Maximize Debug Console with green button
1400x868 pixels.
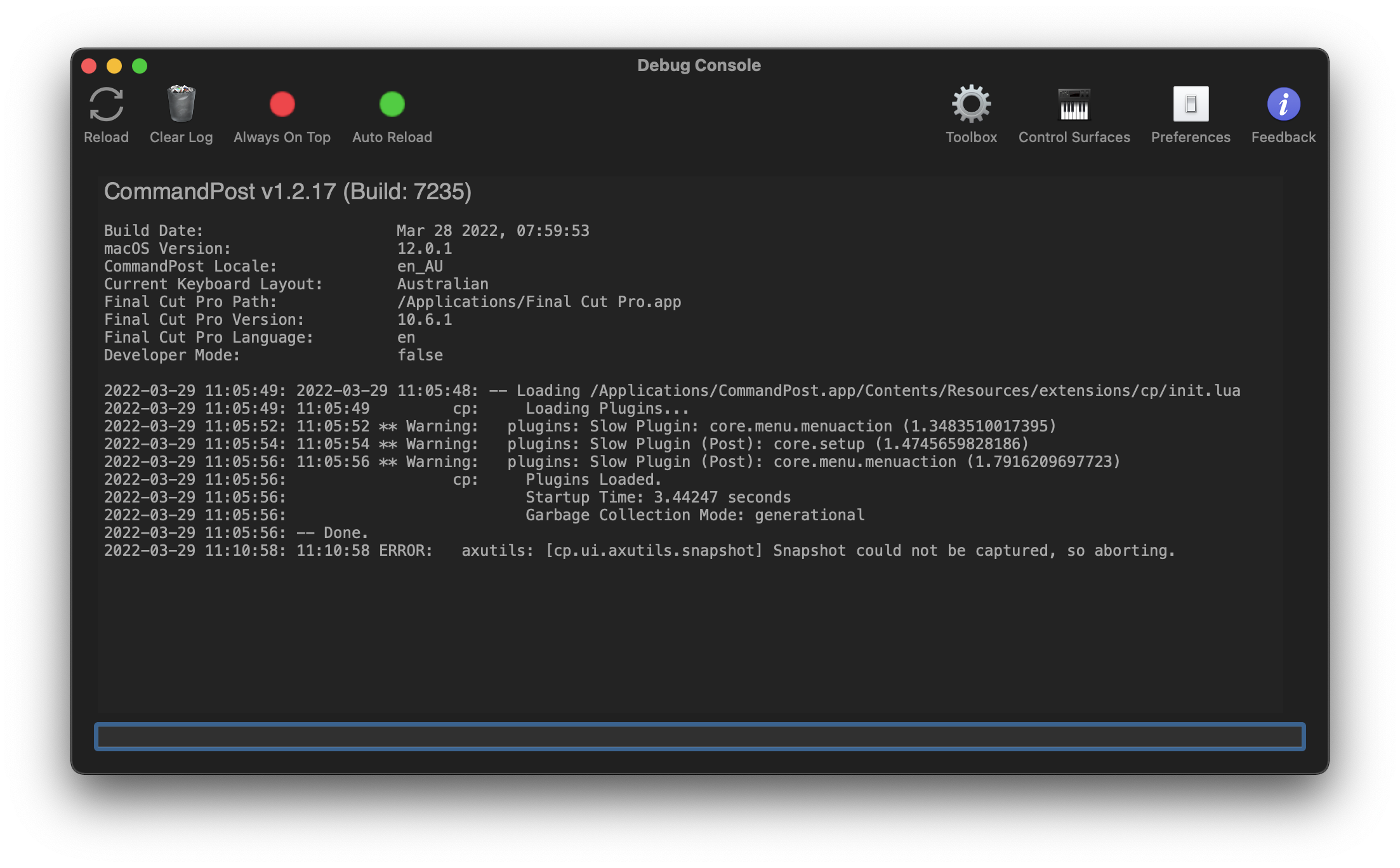(140, 66)
